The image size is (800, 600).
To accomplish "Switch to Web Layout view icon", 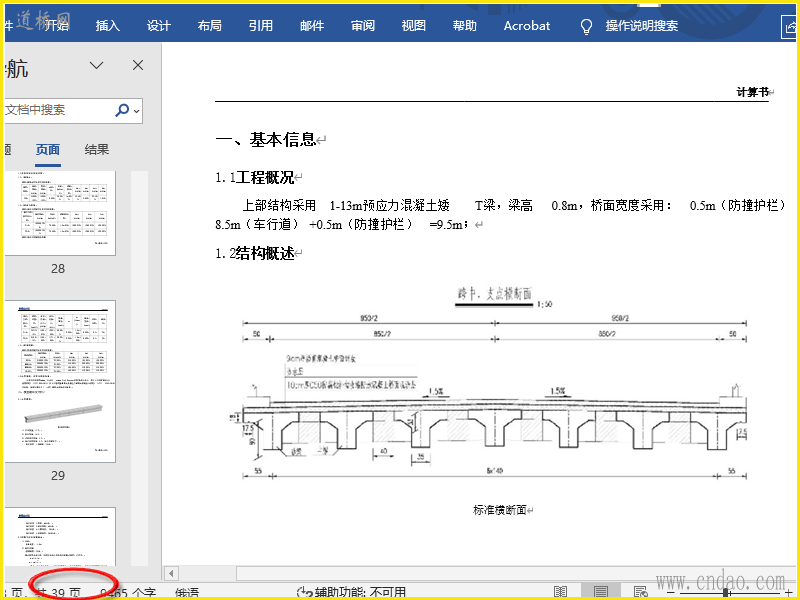I will [640, 592].
